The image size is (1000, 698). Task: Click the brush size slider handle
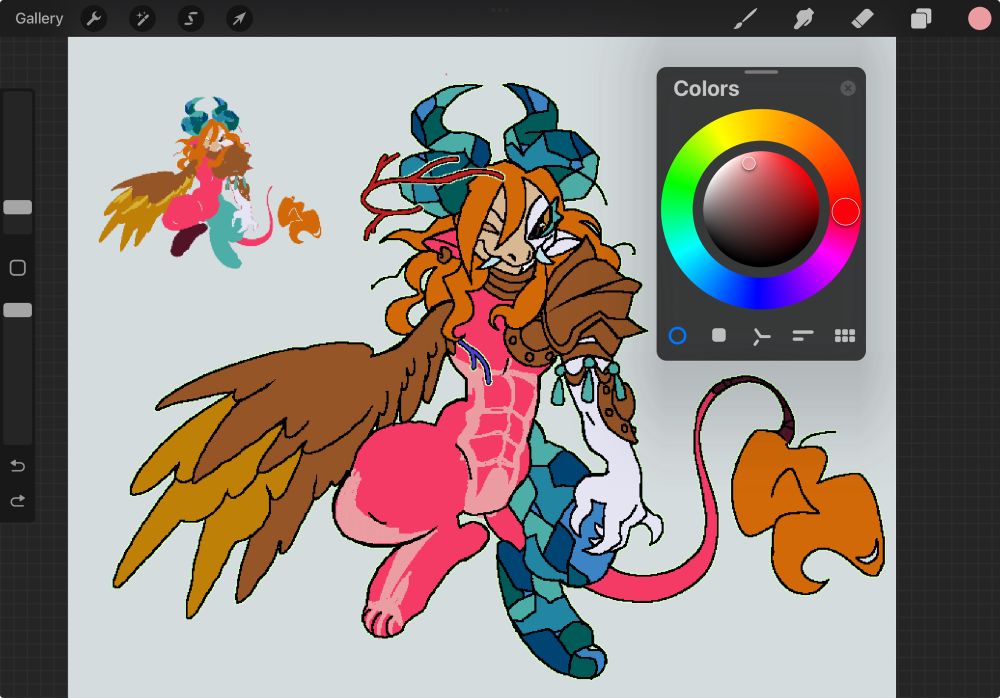(x=18, y=207)
